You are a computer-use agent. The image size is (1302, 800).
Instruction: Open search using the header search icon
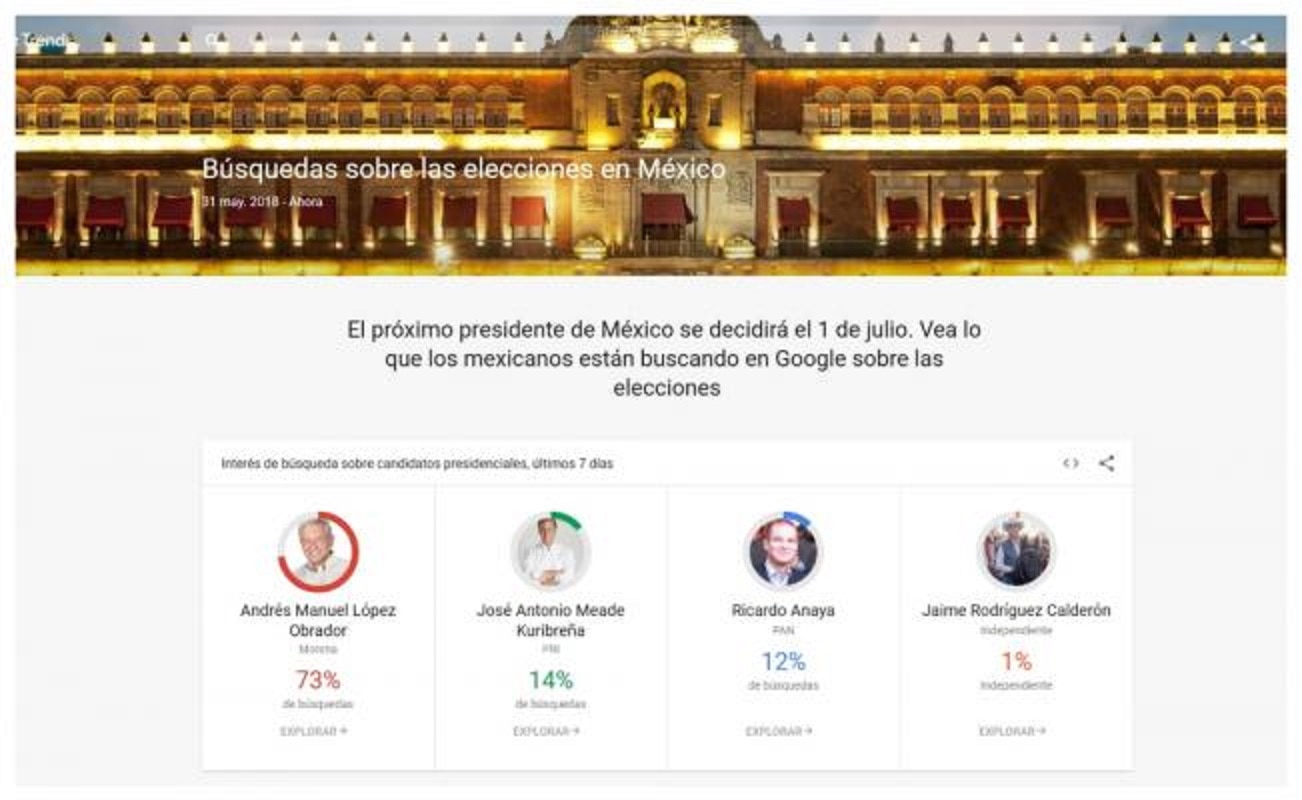(x=208, y=40)
